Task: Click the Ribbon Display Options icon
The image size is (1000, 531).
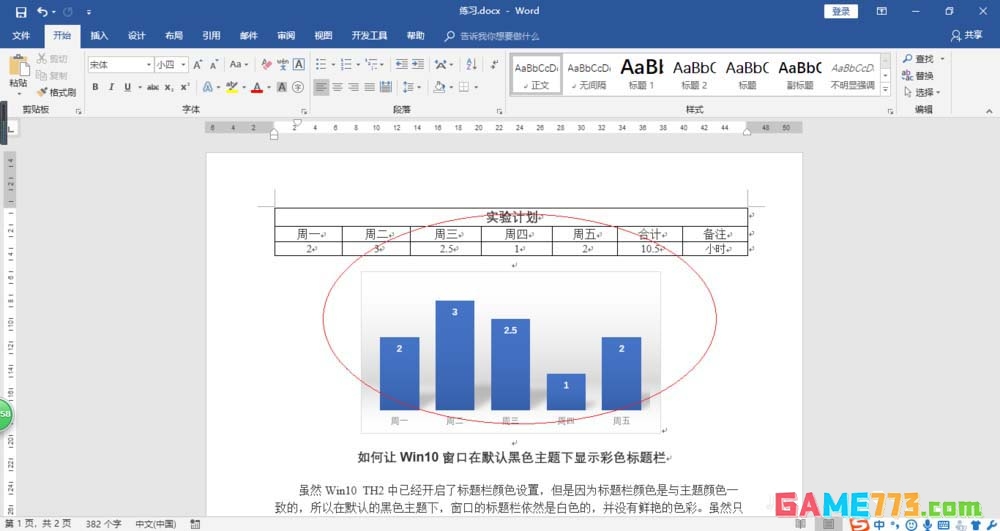Action: [881, 11]
